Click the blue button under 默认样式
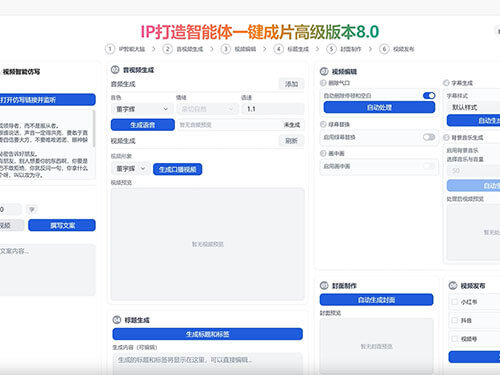Image resolution: width=500 pixels, height=375 pixels. [473, 120]
